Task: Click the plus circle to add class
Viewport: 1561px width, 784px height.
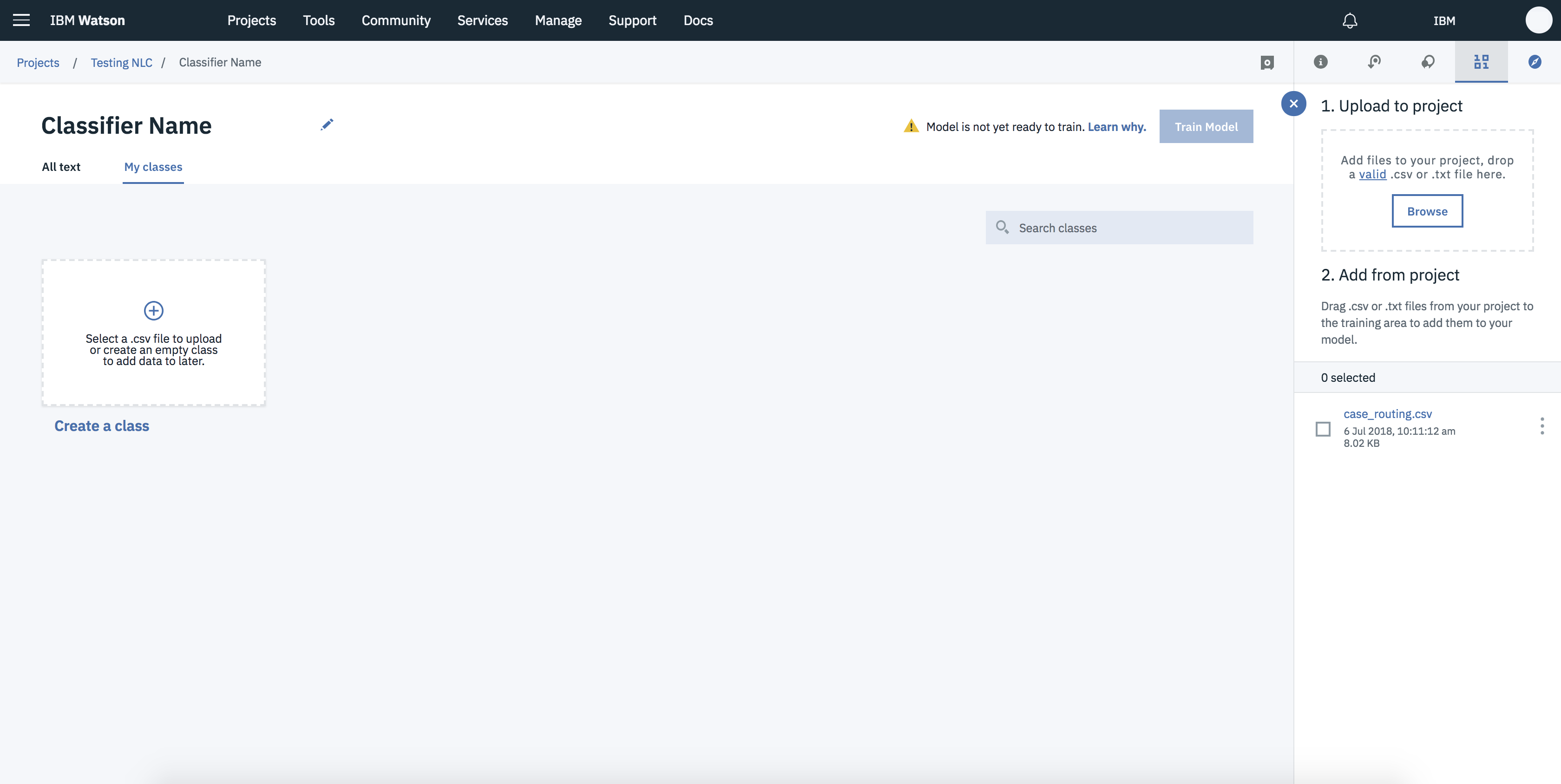Action: (x=153, y=311)
